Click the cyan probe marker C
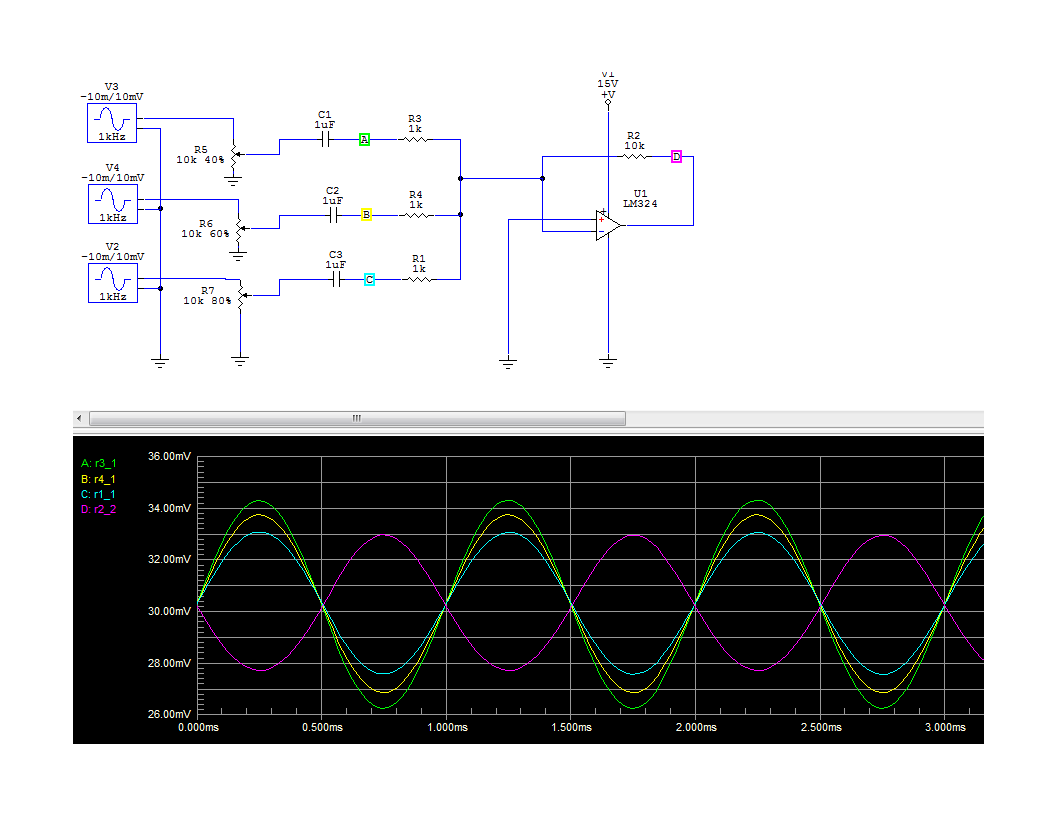Viewport: 1056px width, 816px height. pos(369,279)
